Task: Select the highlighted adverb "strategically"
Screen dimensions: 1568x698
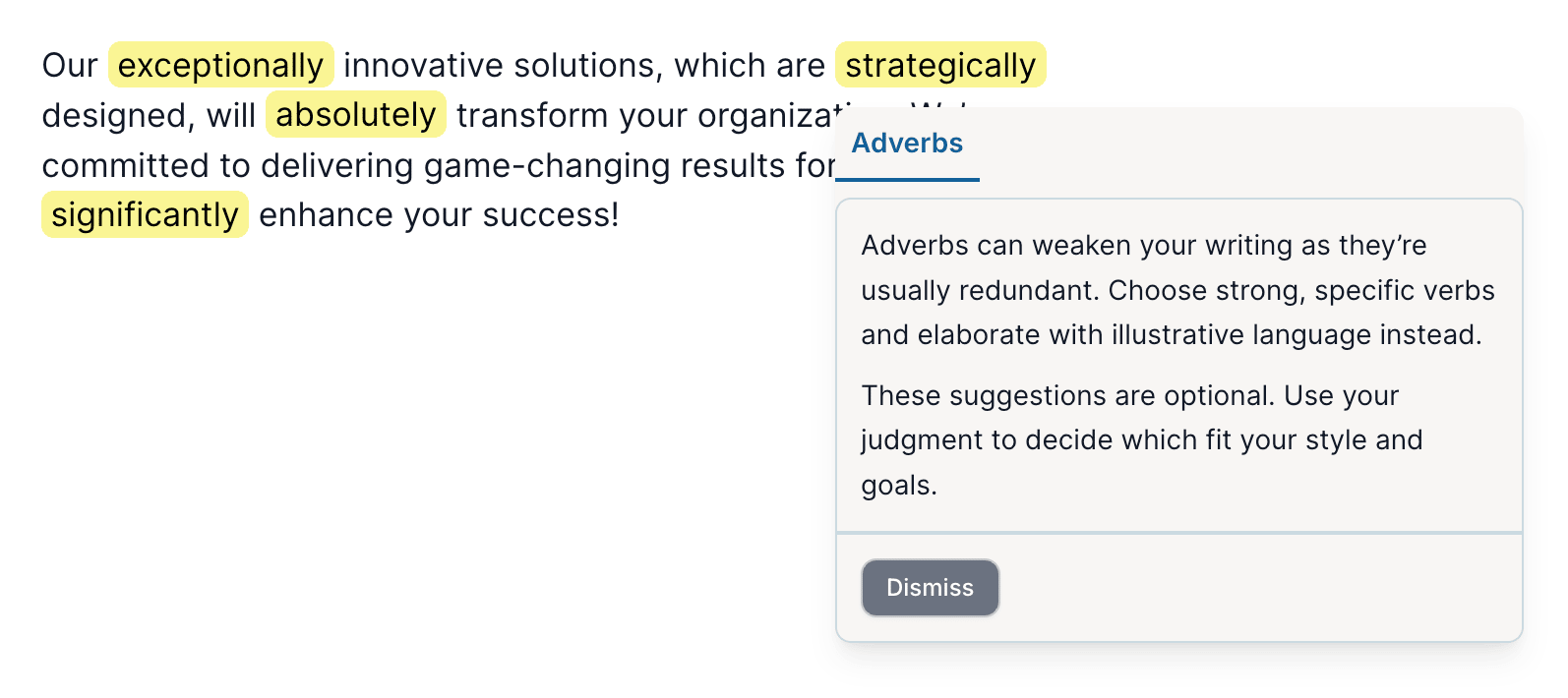Action: 940,65
